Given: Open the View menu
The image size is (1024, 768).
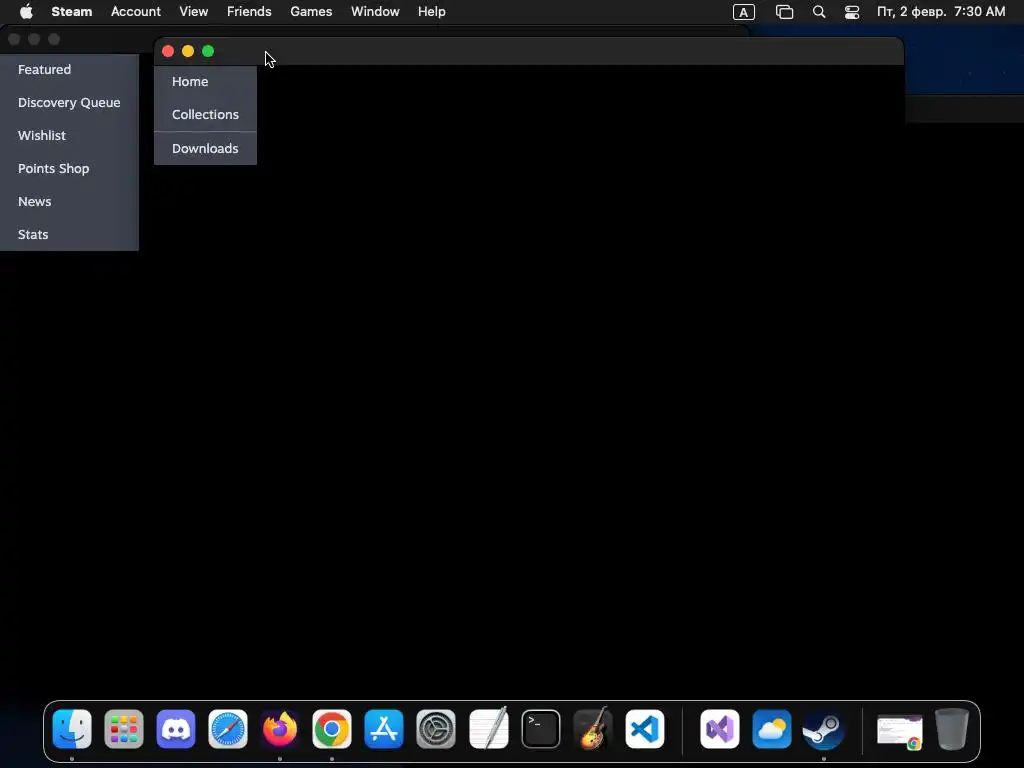Looking at the screenshot, I should [194, 12].
